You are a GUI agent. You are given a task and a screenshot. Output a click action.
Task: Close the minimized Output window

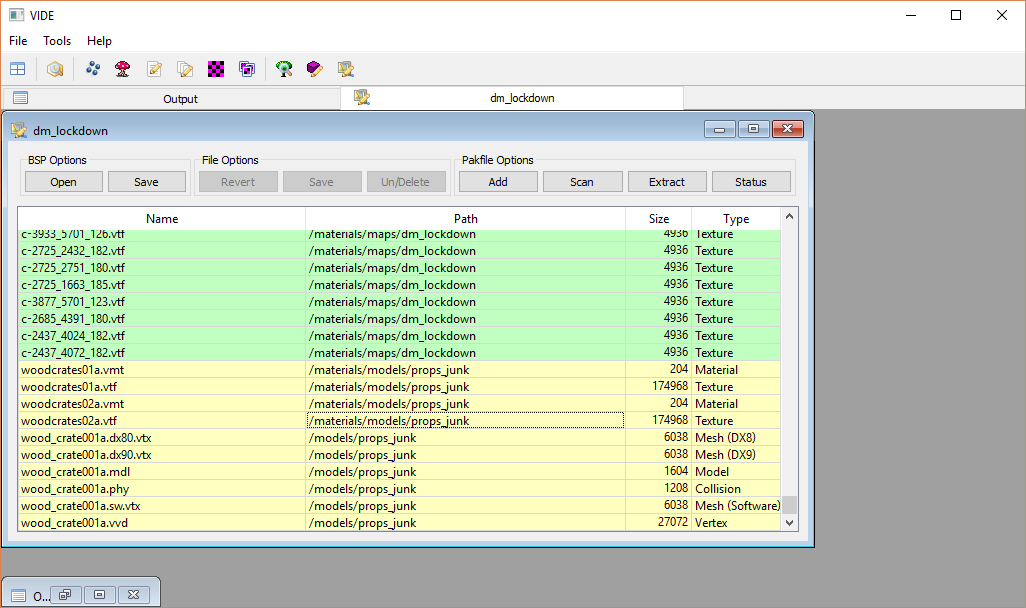click(133, 595)
